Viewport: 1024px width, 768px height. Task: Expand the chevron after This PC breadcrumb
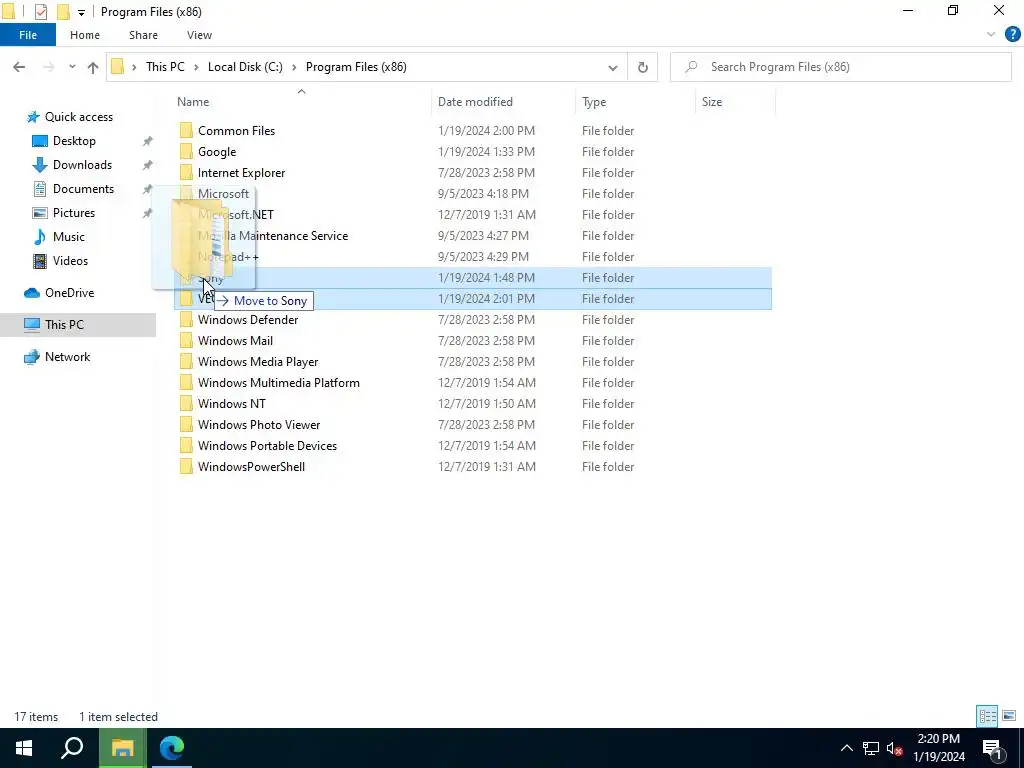point(197,67)
